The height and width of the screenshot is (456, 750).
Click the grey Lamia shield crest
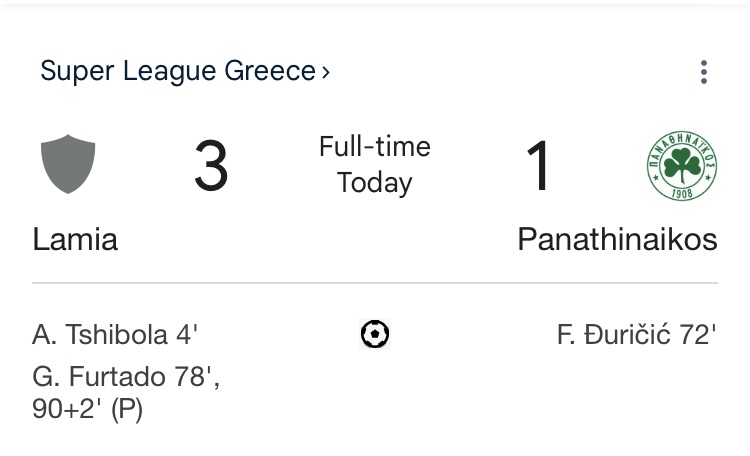coord(68,165)
